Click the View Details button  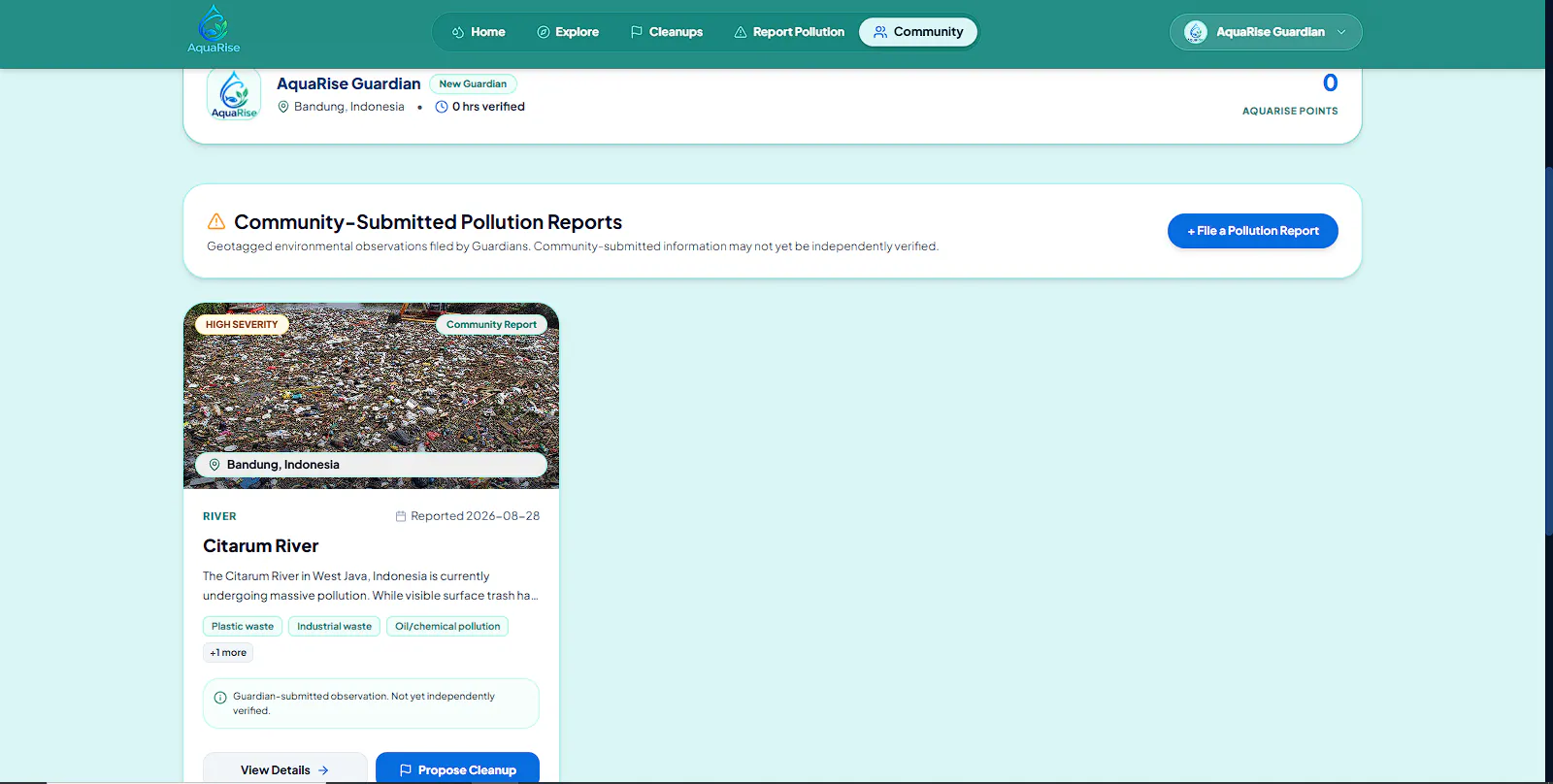[284, 769]
